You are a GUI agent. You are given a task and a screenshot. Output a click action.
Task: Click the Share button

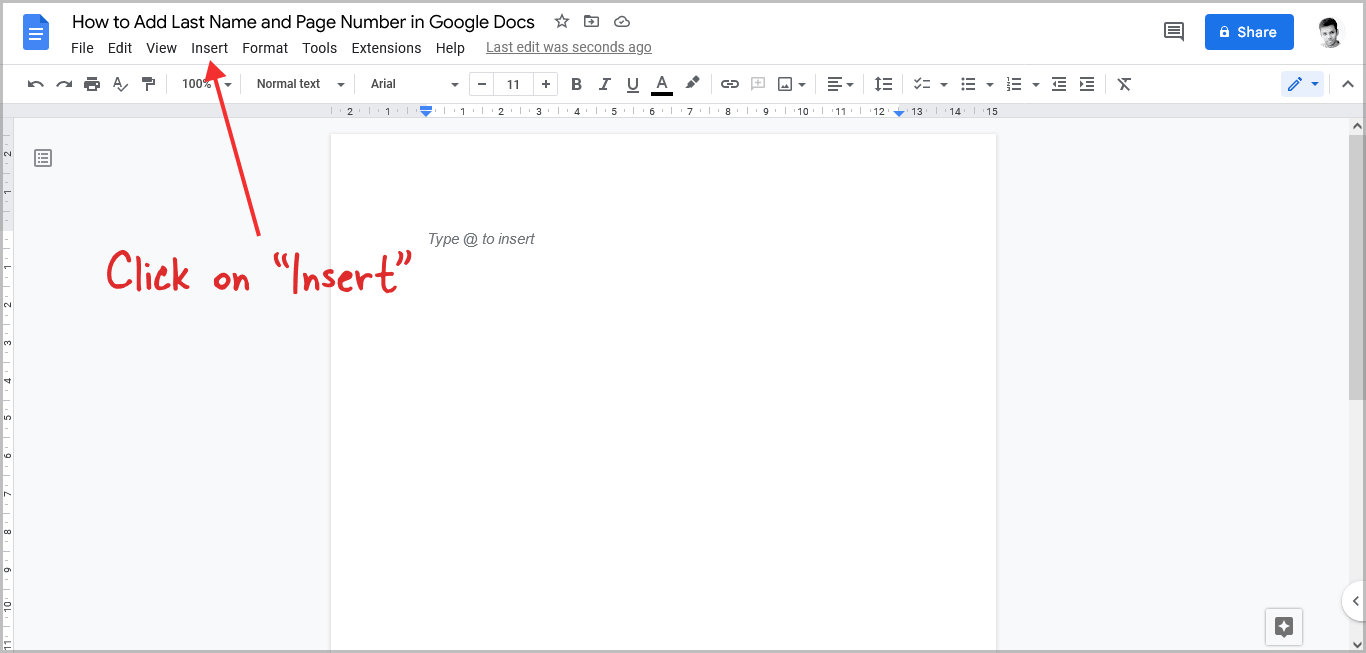pos(1248,31)
